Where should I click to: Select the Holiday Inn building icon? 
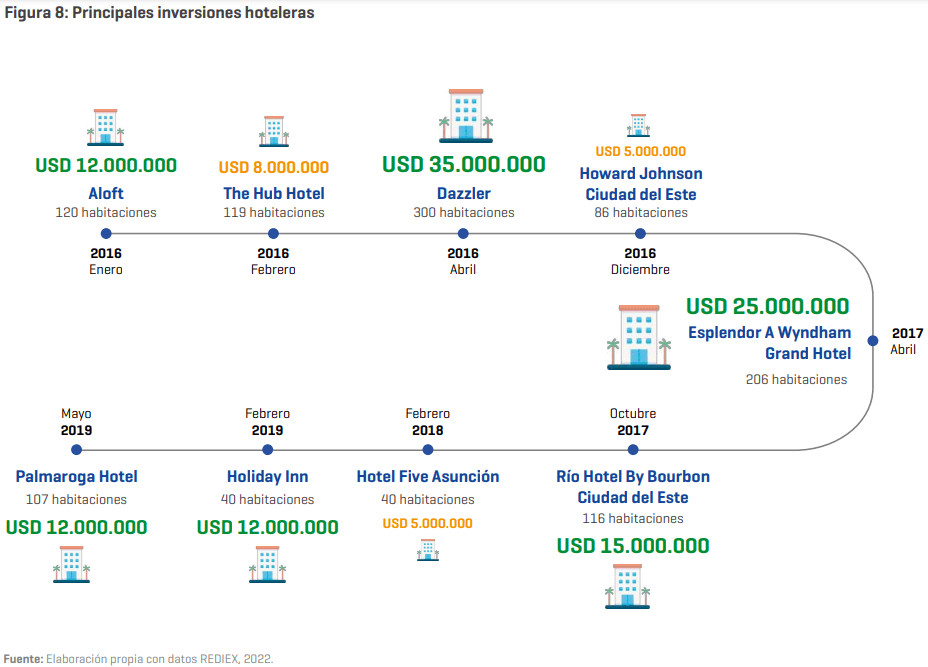click(x=268, y=565)
